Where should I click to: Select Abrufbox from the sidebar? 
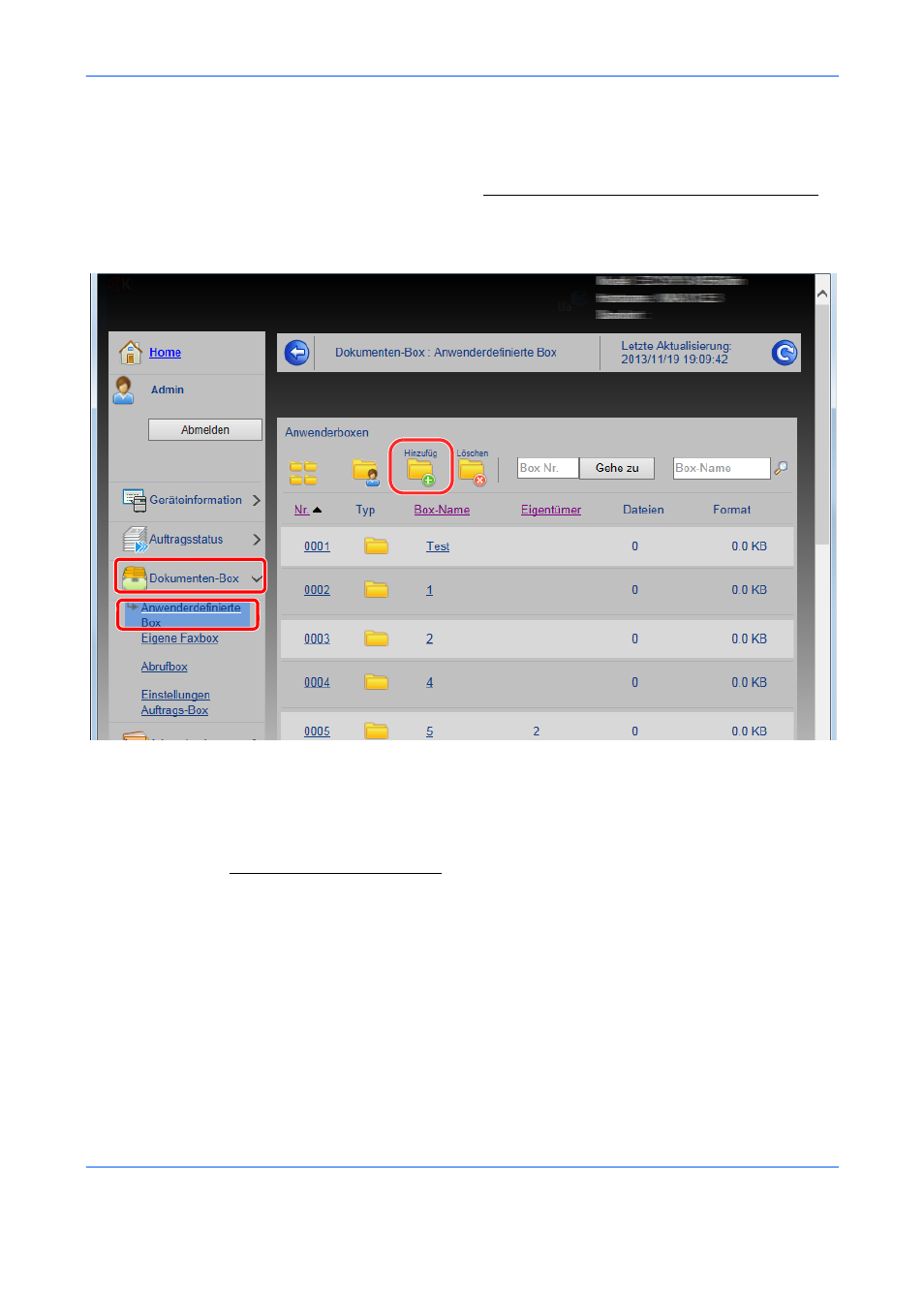click(164, 667)
